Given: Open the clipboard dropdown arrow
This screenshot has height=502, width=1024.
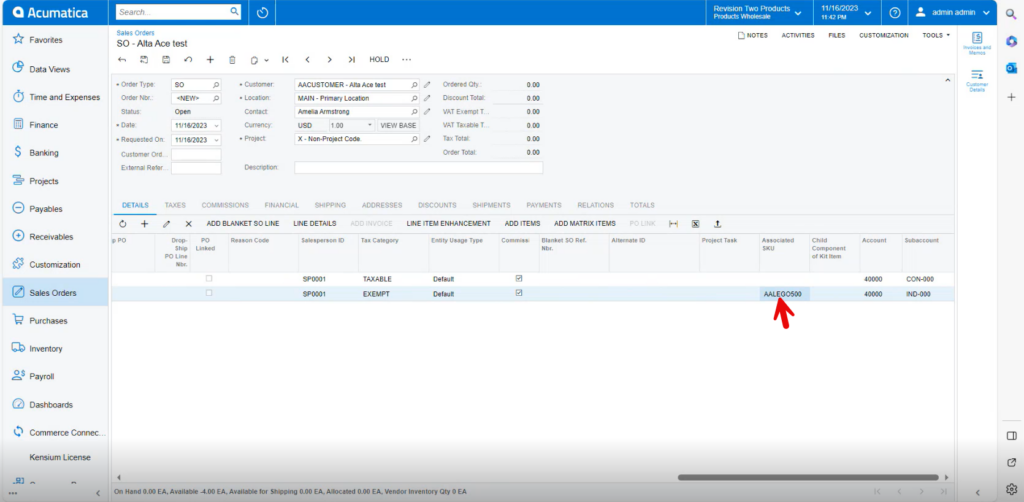Looking at the screenshot, I should click(x=266, y=60).
